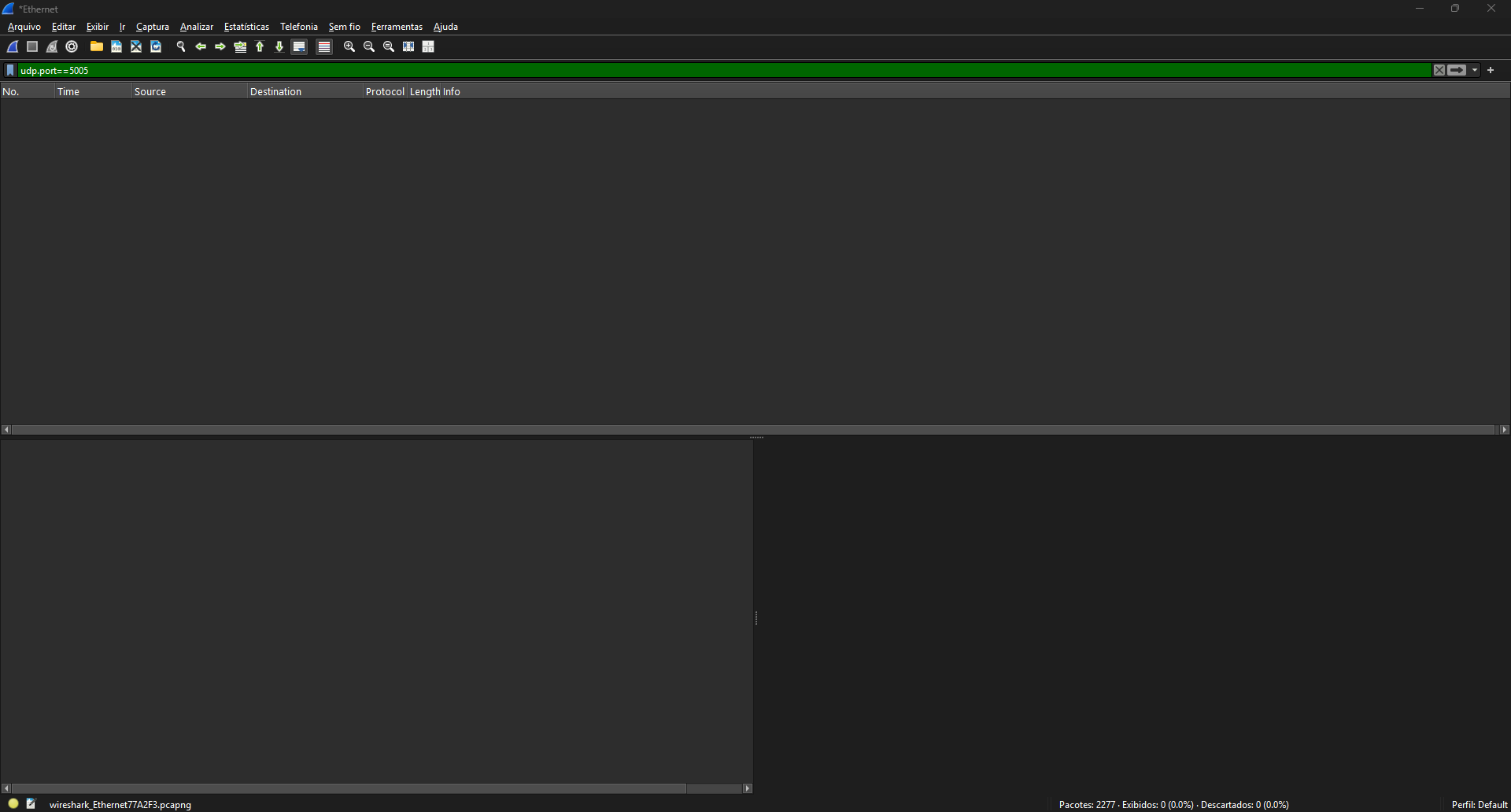Expand the recent filters dropdown arrow
The width and height of the screenshot is (1511, 812).
pos(1475,71)
